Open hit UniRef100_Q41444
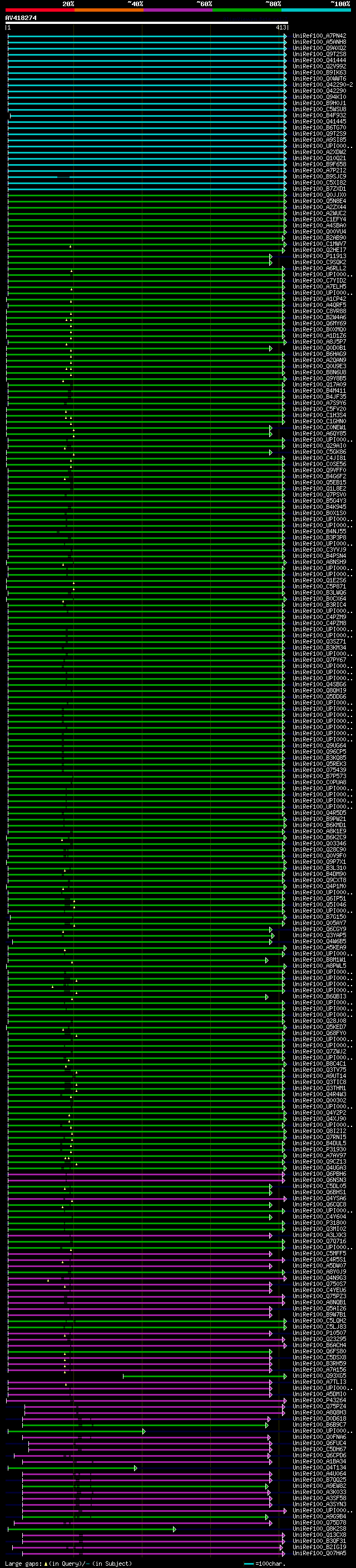Viewport: 356px width, 1568px height. click(319, 60)
